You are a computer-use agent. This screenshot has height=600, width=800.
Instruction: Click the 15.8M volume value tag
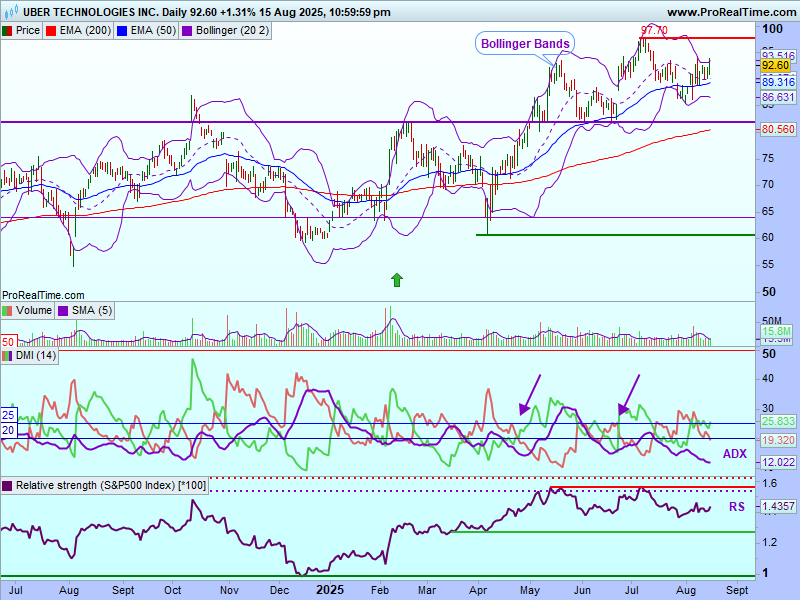click(x=777, y=332)
